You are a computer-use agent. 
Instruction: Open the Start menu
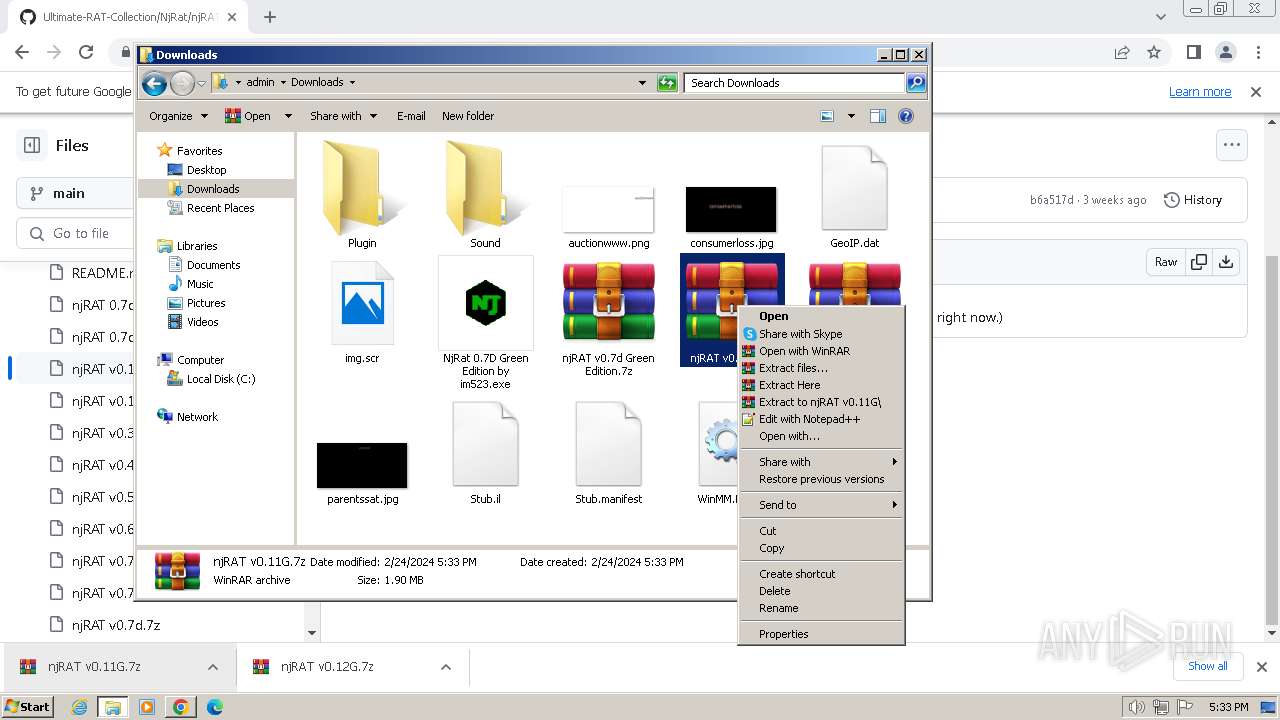coord(27,706)
